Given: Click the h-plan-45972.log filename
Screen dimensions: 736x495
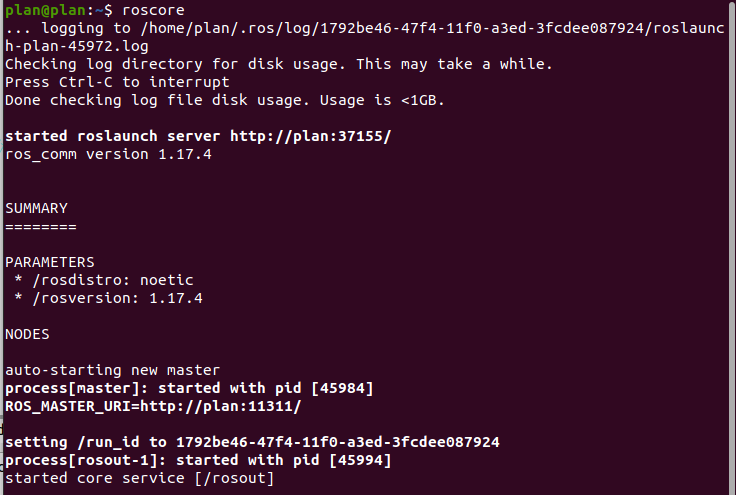Looking at the screenshot, I should pos(77,46).
